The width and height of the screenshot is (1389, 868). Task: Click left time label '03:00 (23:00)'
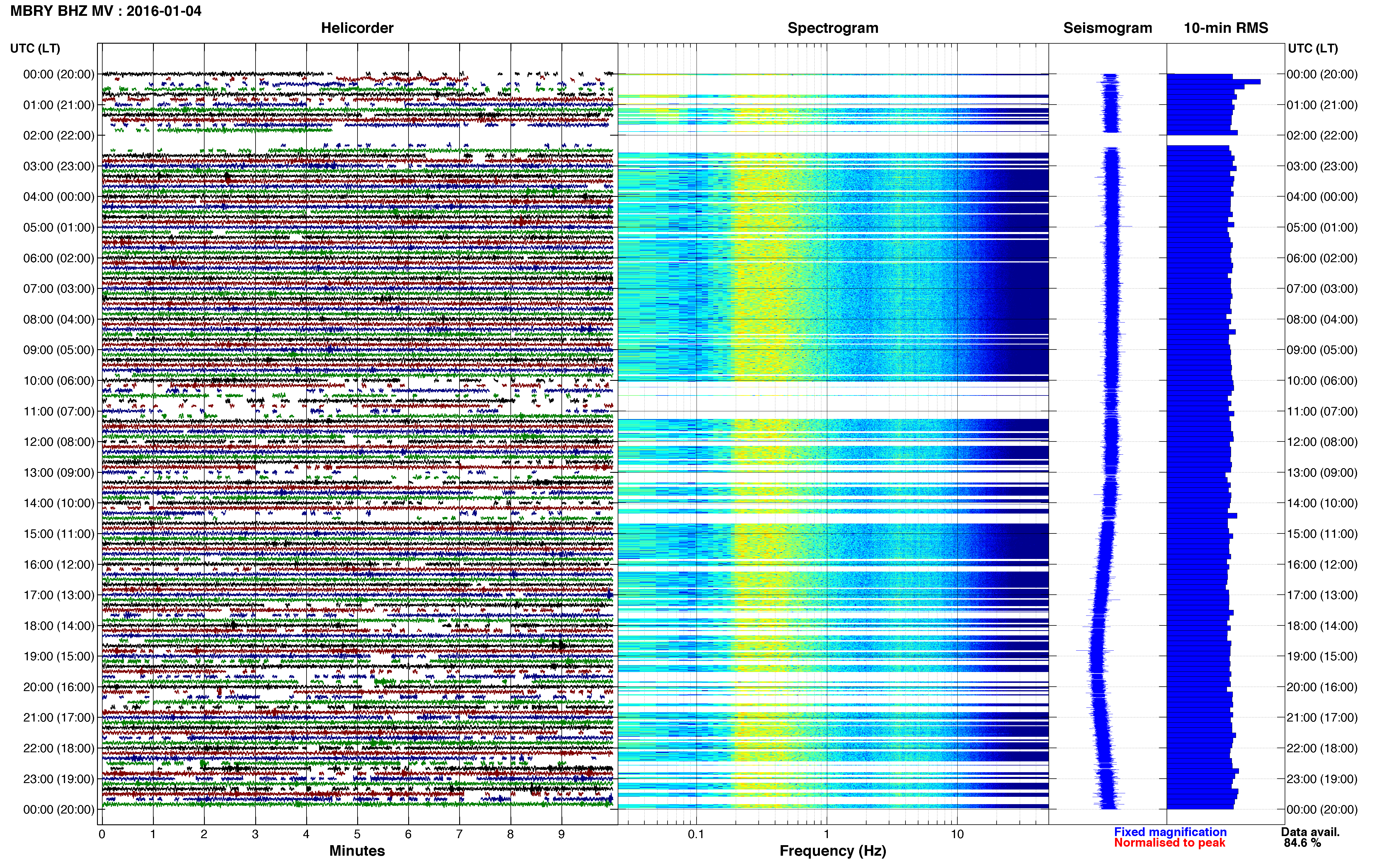pyautogui.click(x=59, y=166)
